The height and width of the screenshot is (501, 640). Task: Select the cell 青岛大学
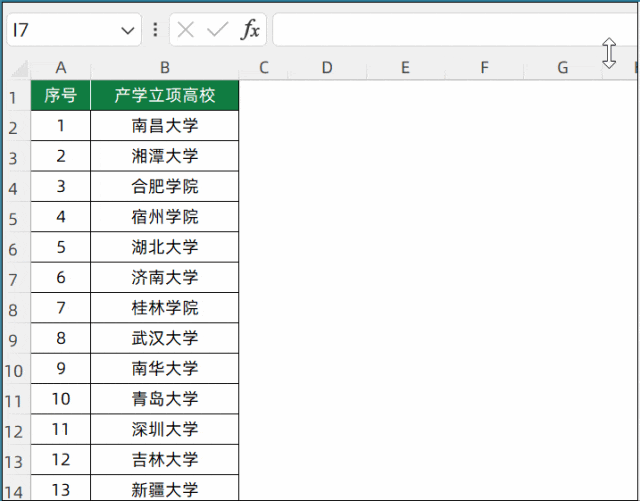(164, 399)
